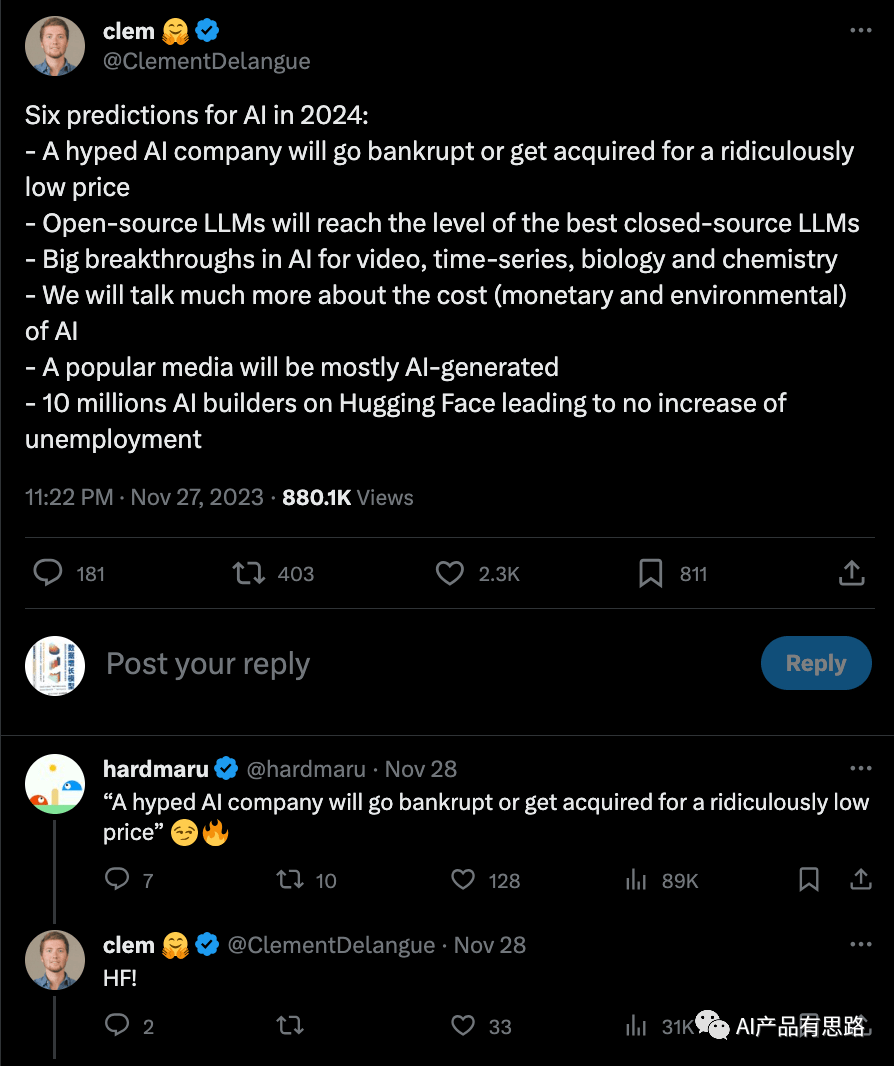Viewport: 894px width, 1066px height.
Task: Open replies on the main tweet
Action: point(48,573)
